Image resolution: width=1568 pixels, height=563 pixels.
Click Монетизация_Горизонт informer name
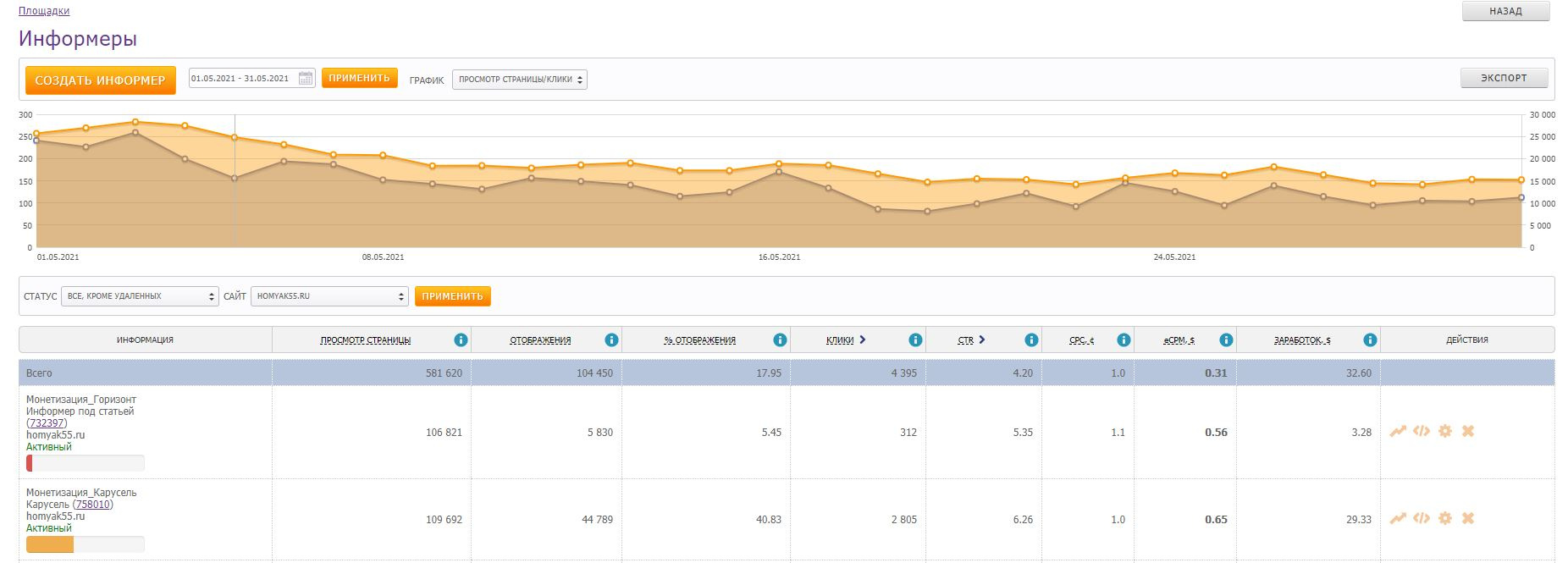coord(81,400)
